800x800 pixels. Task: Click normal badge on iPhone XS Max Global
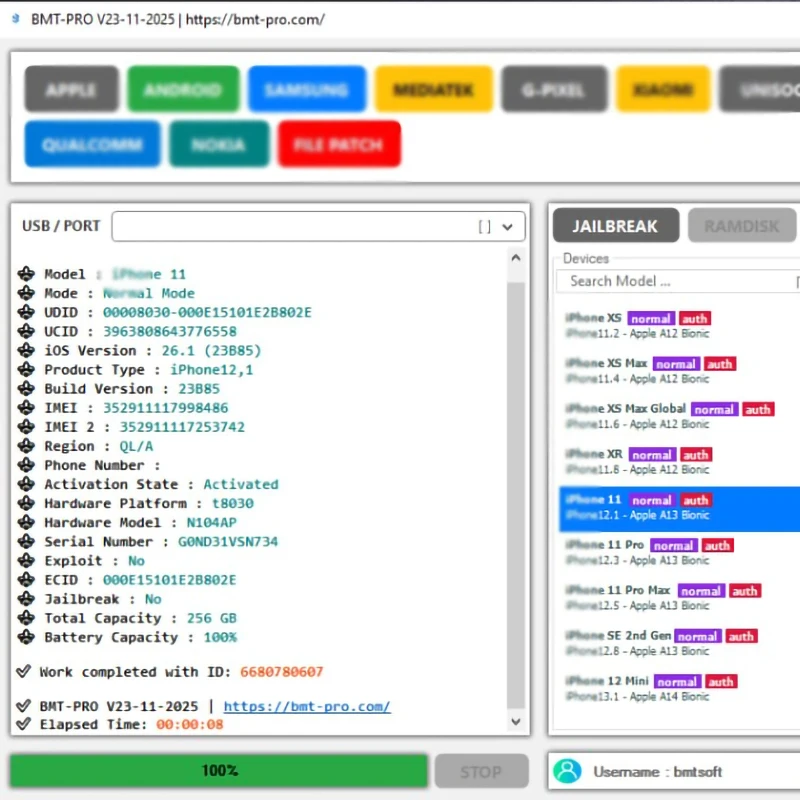(x=715, y=410)
